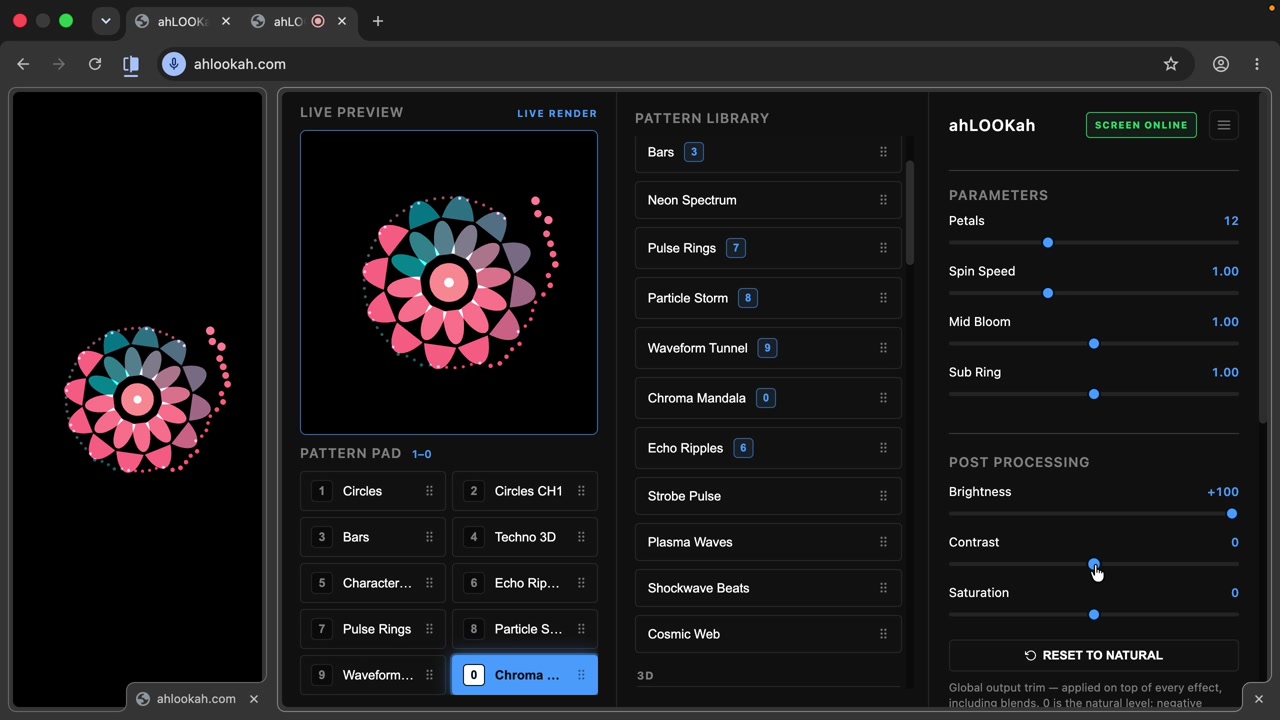Image resolution: width=1280 pixels, height=720 pixels.
Task: Click the drag handle for Shockwave Beats
Action: tap(883, 588)
